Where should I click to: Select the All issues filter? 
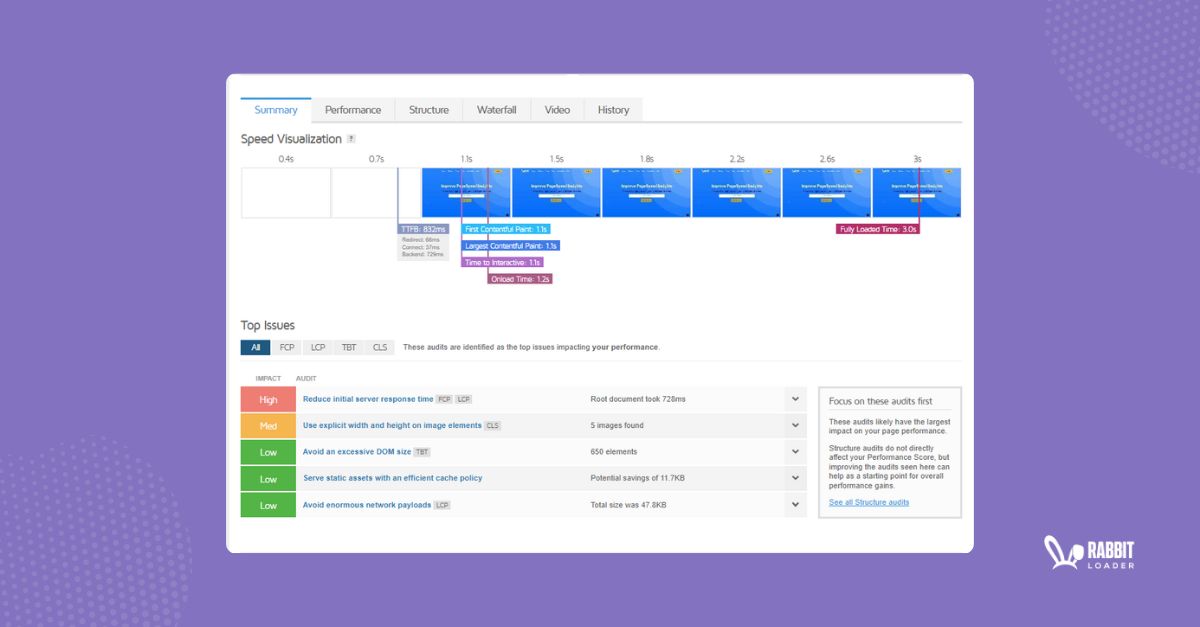point(255,347)
